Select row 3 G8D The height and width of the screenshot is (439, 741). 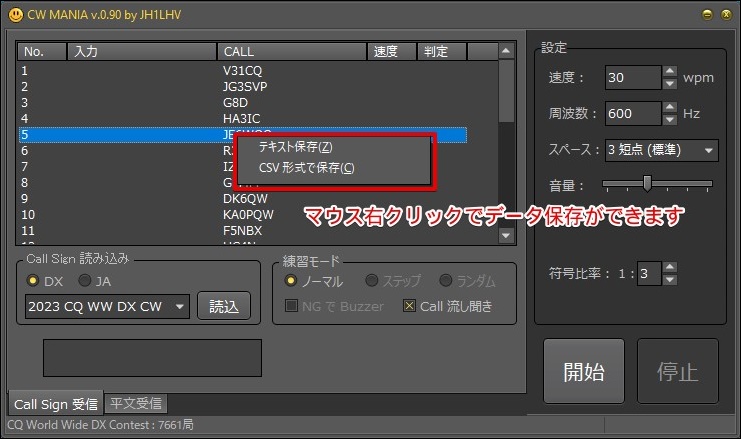[x=242, y=103]
